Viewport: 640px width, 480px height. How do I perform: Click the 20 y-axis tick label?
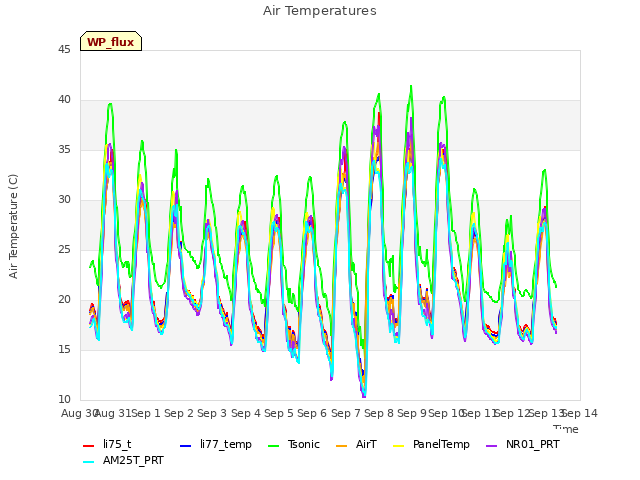64,300
